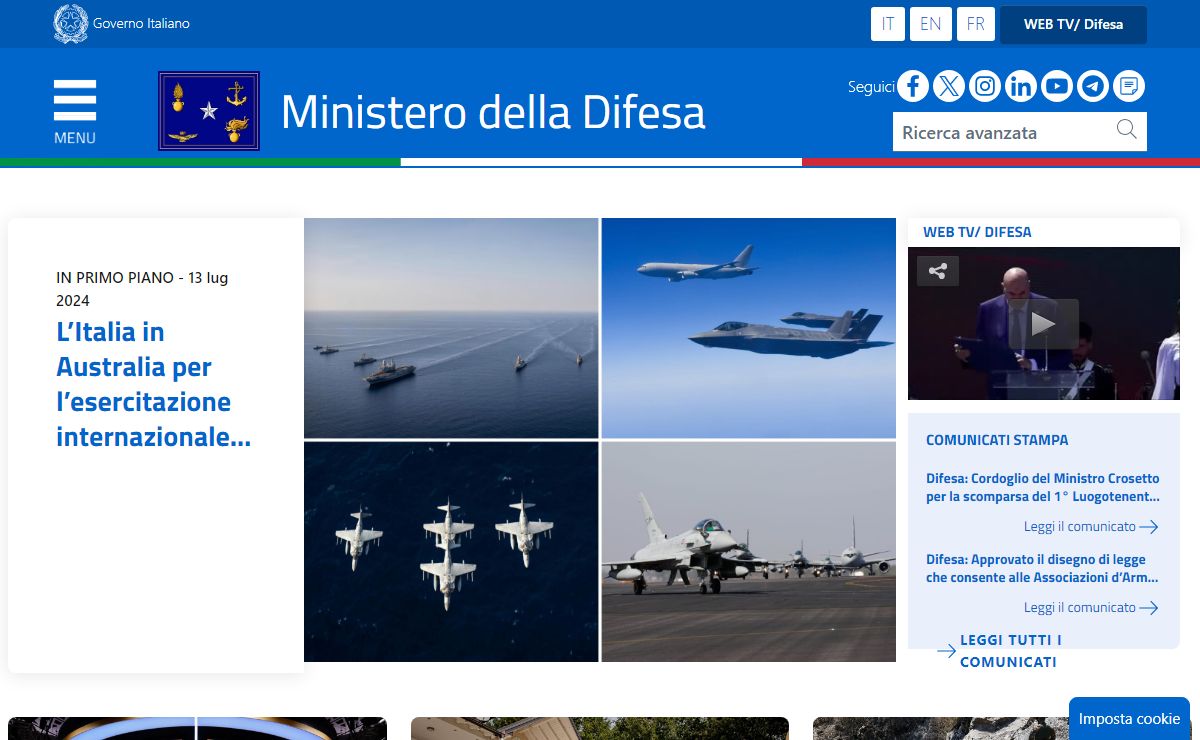Open the F-35 and tanker aircraft photo

[x=749, y=328]
